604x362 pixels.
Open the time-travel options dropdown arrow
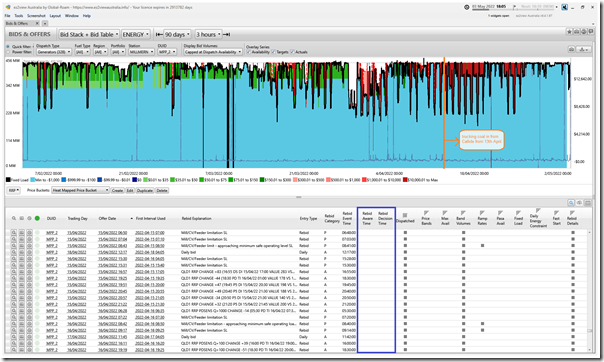(556, 7)
